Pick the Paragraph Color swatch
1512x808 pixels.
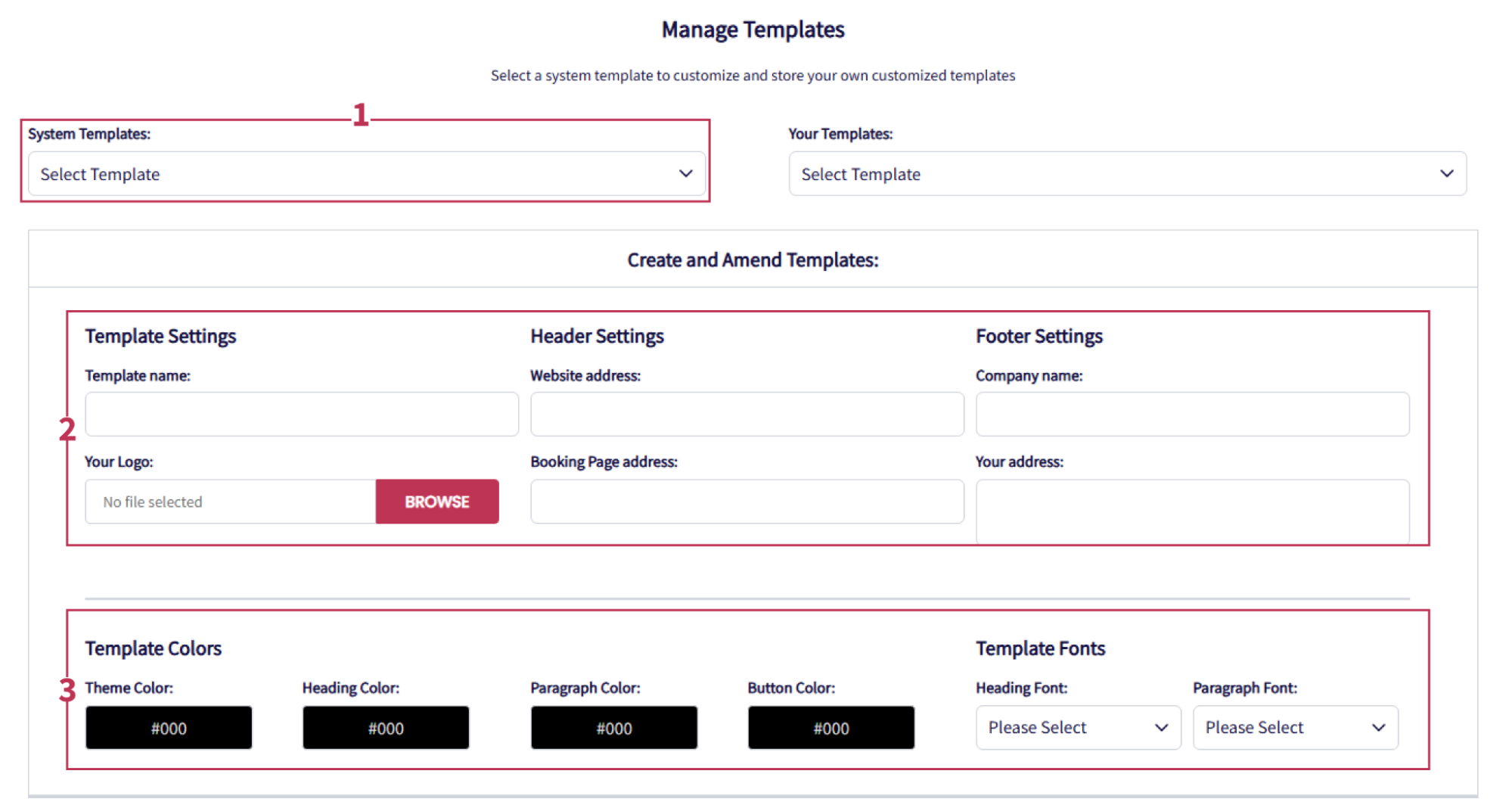coord(614,728)
